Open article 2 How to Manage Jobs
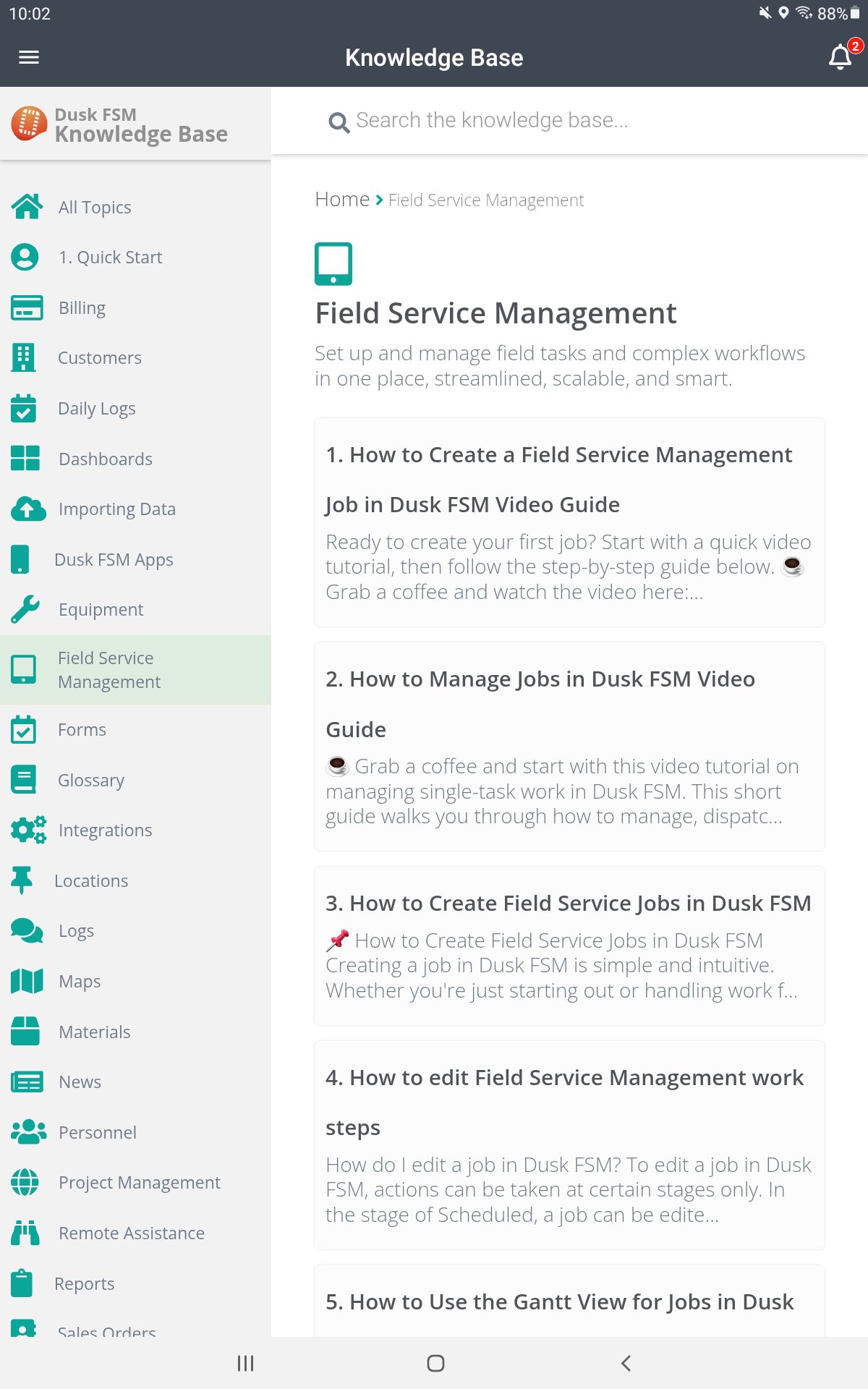The width and height of the screenshot is (868, 1389). tap(569, 747)
